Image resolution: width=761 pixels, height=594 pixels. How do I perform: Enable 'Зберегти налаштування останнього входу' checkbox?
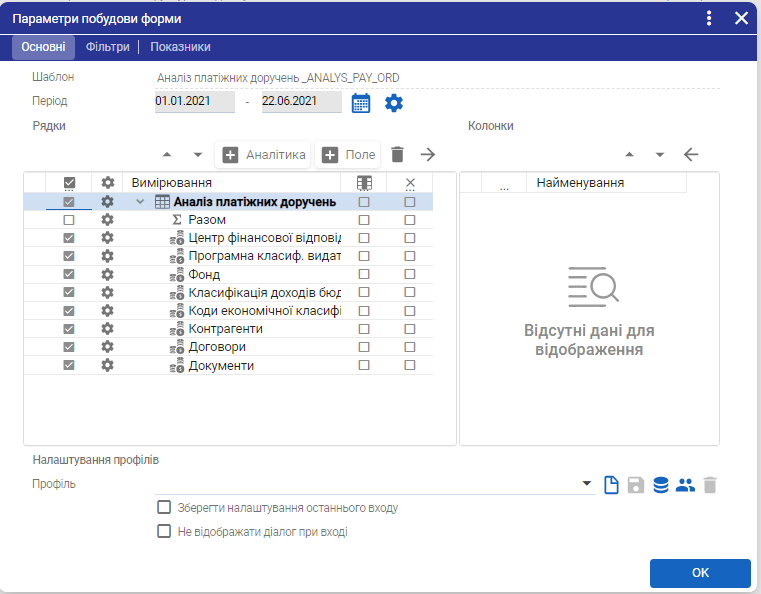(x=164, y=507)
